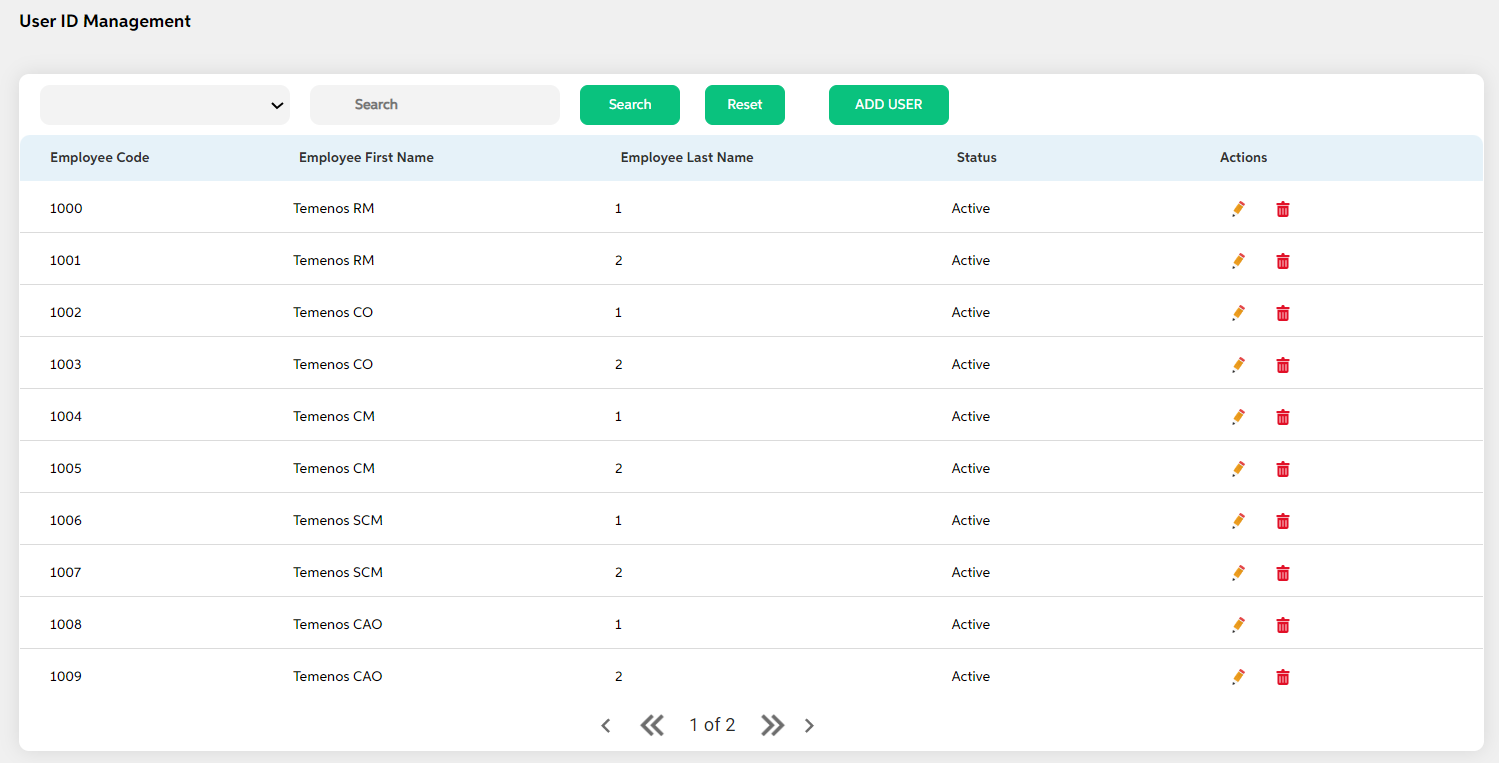Click Temenos CM in row 1005
This screenshot has height=763, width=1499.
tap(334, 468)
